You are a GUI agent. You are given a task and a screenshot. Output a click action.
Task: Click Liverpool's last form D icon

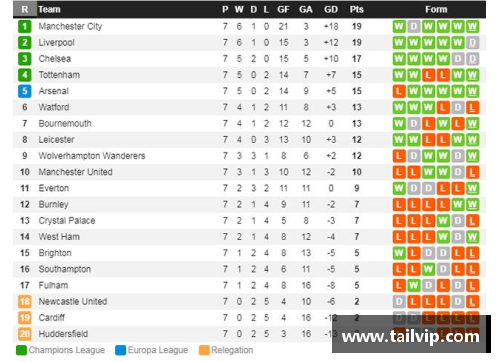pyautogui.click(x=472, y=43)
